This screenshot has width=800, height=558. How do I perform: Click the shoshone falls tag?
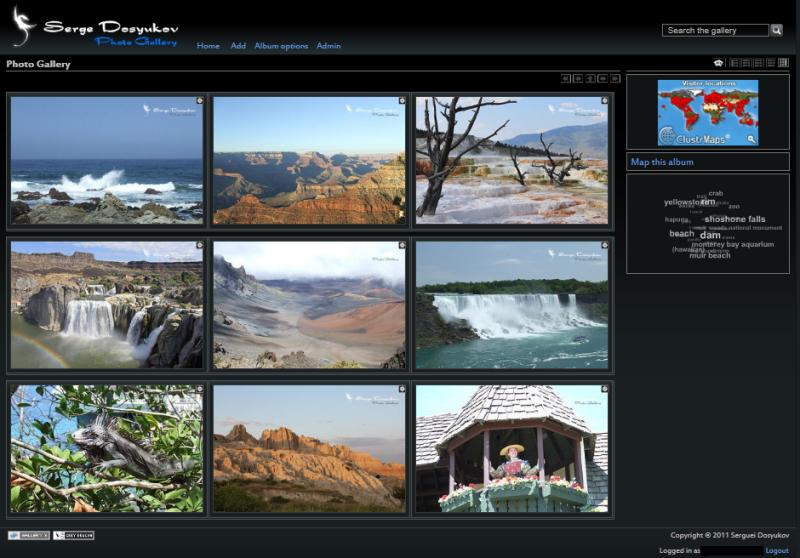click(735, 219)
